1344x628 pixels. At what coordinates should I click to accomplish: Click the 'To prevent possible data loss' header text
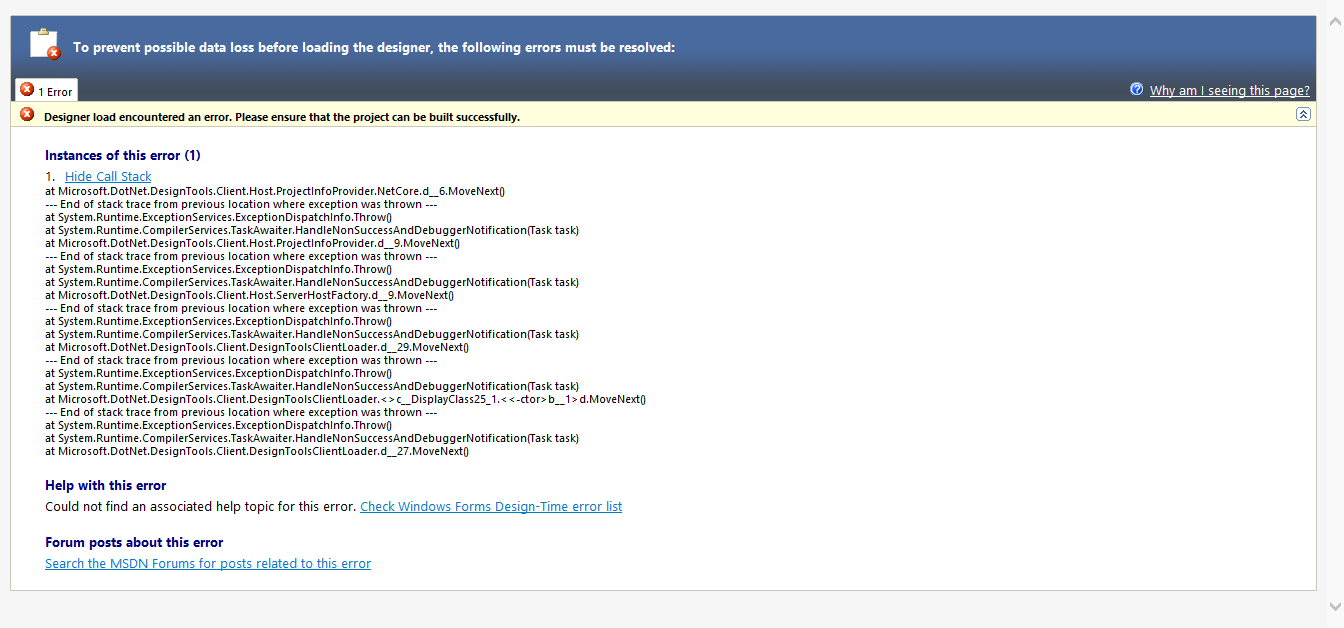(374, 47)
